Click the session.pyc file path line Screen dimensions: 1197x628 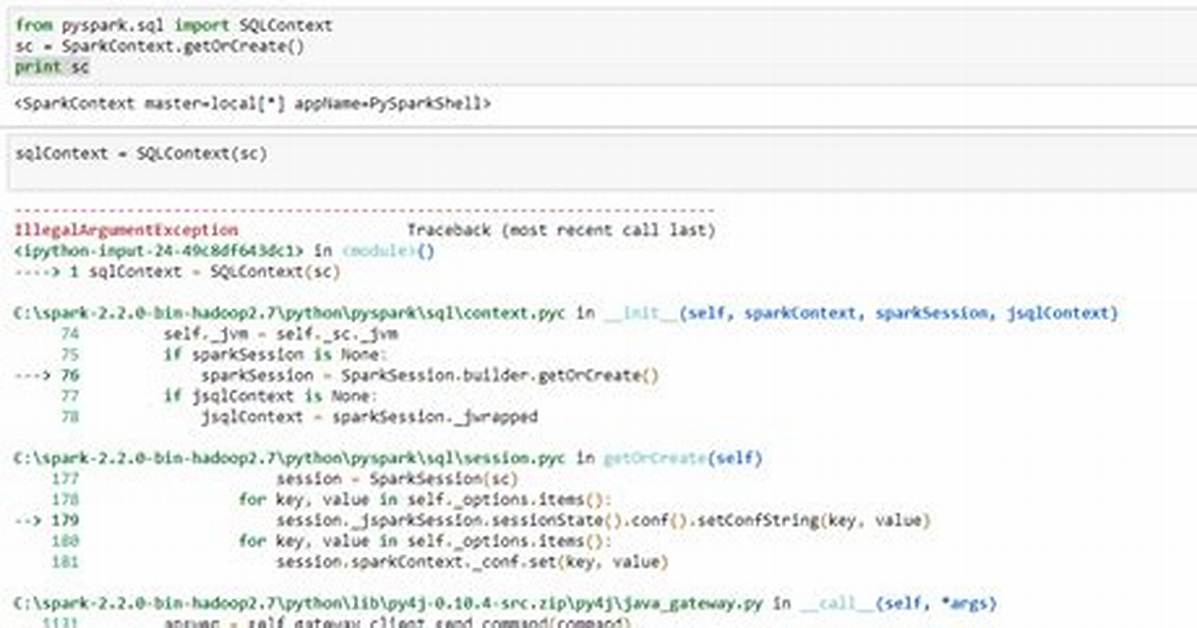[x=388, y=458]
